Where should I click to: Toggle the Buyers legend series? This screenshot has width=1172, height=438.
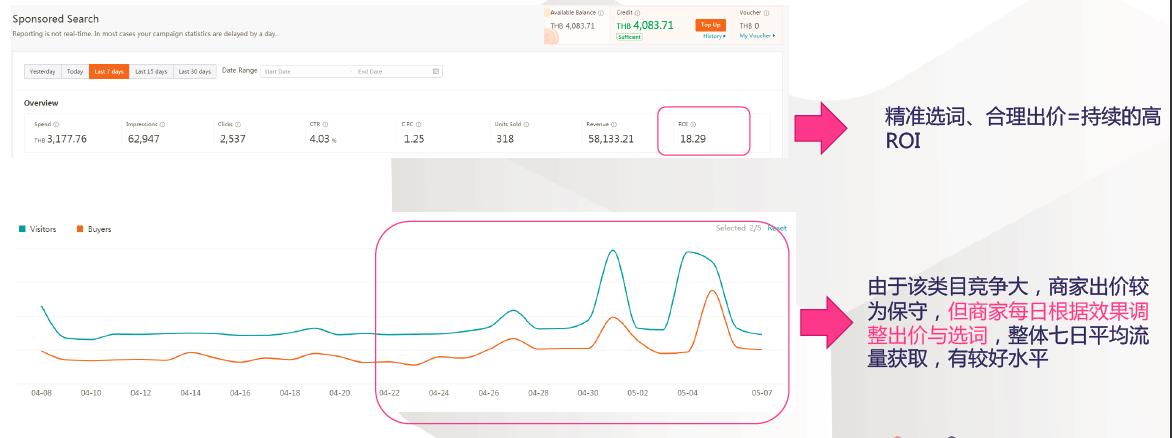pos(93,229)
